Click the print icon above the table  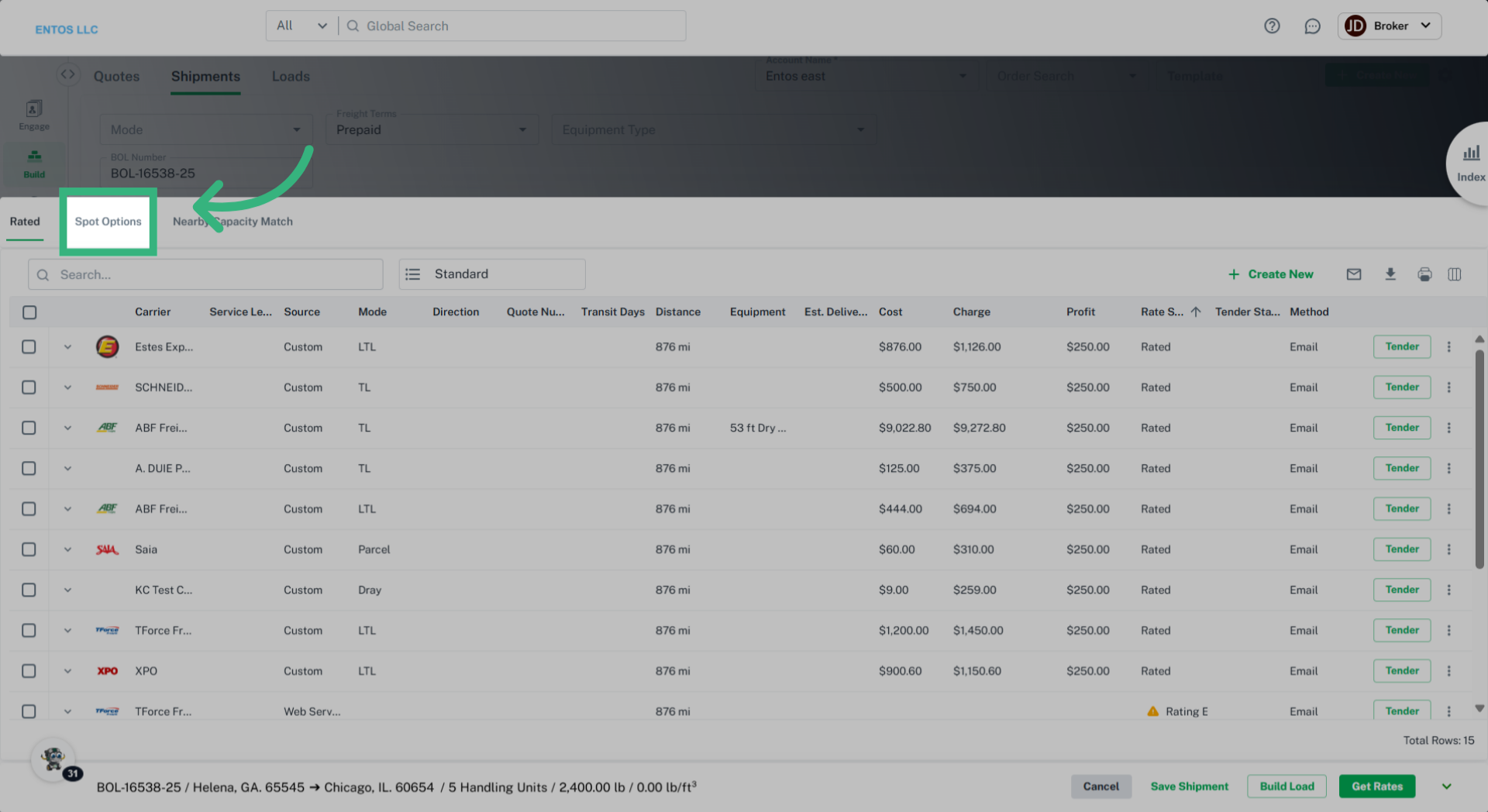click(1424, 274)
